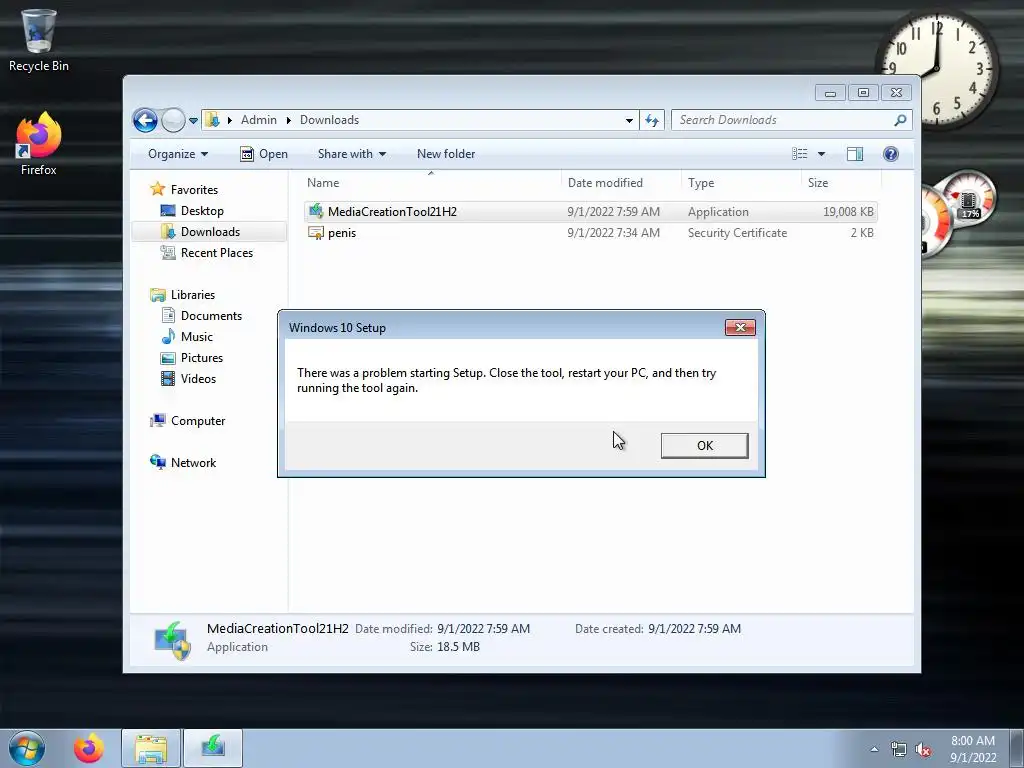Open the Pictures library
The height and width of the screenshot is (768, 1024).
click(202, 357)
